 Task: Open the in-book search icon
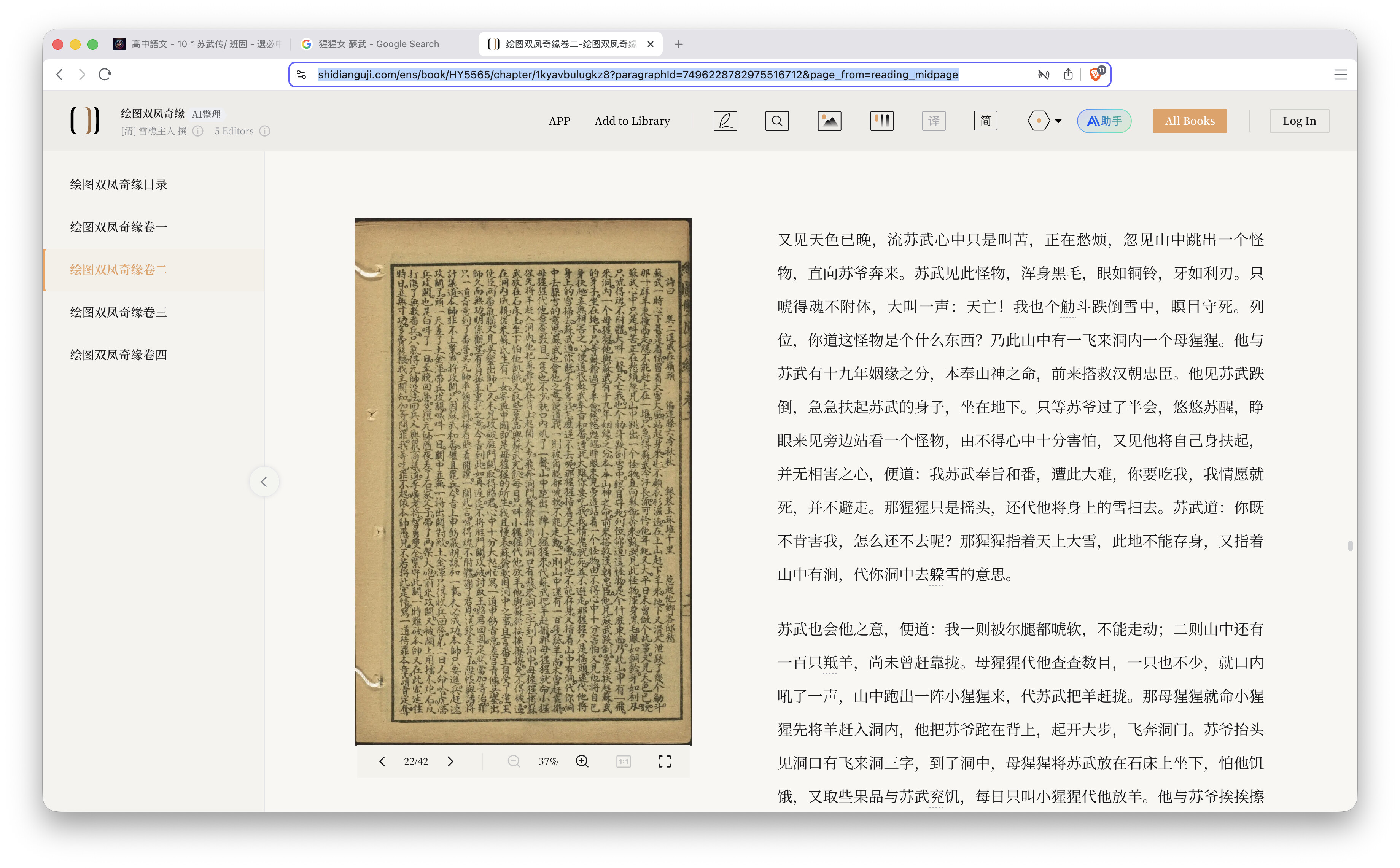point(776,121)
